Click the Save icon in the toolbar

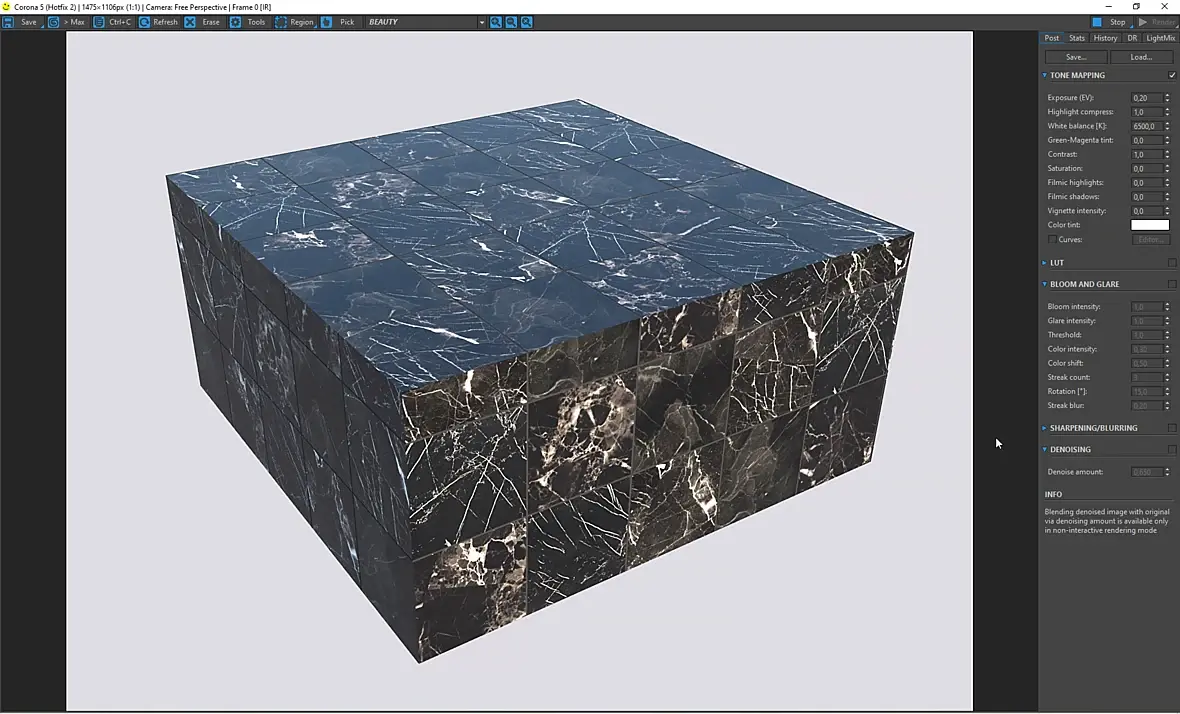point(8,22)
